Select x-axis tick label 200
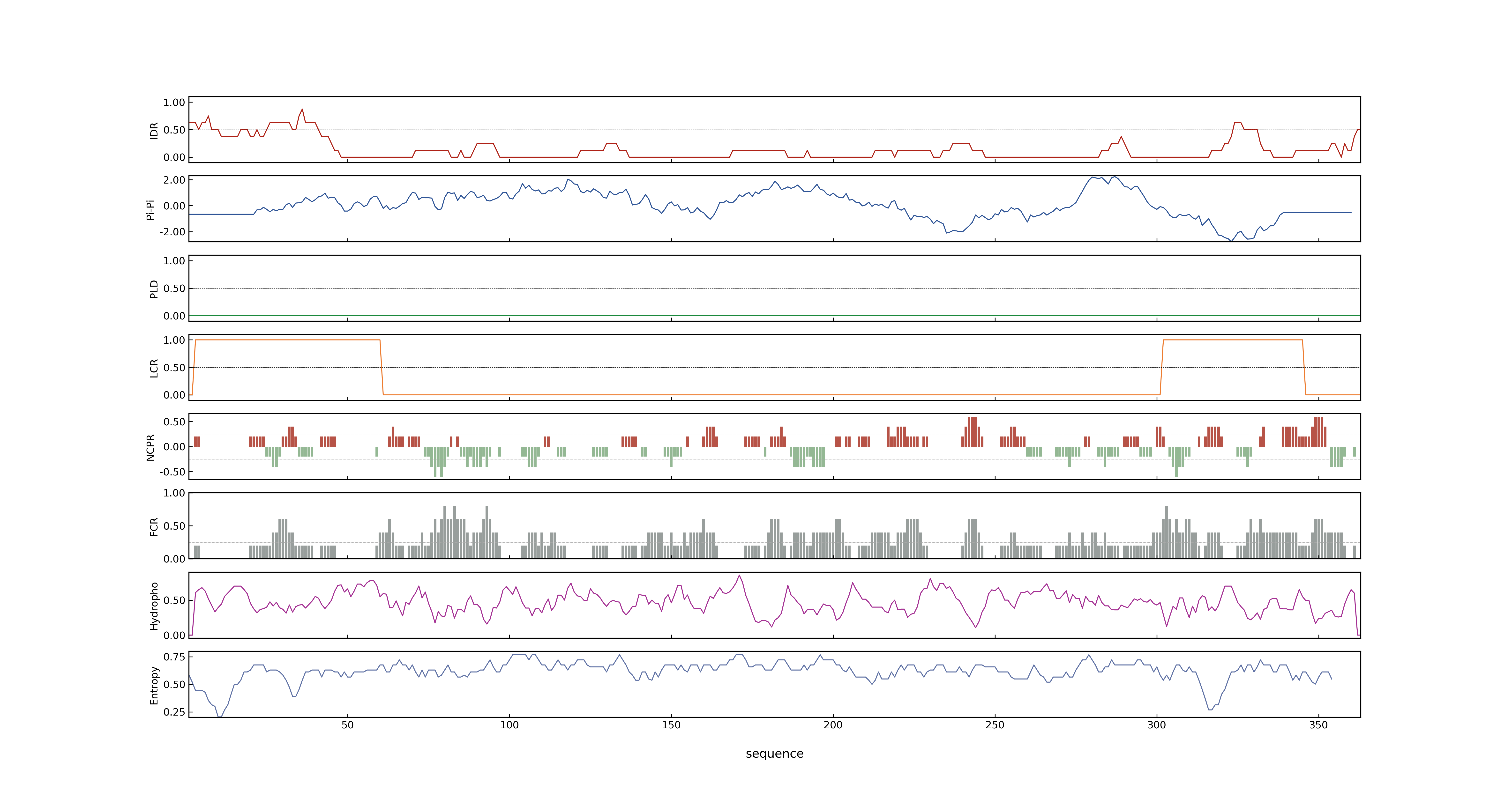1512x806 pixels. click(x=833, y=725)
